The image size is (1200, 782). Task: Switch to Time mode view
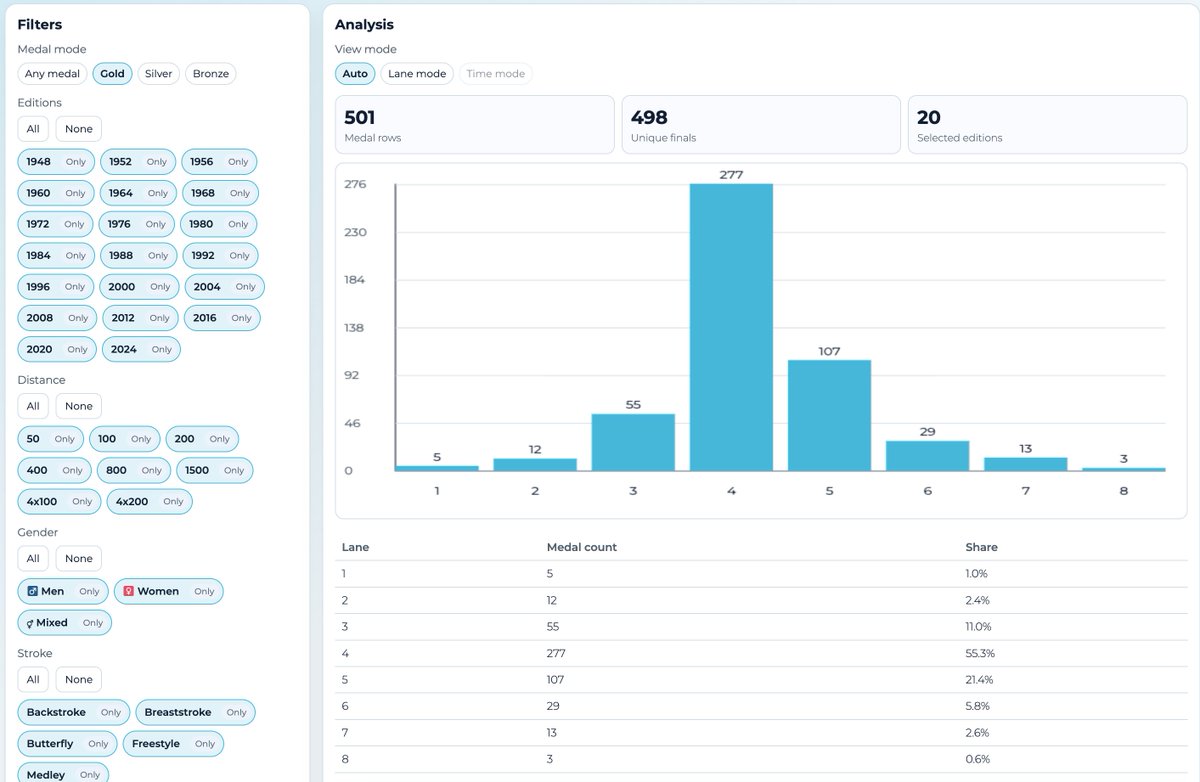(x=495, y=74)
